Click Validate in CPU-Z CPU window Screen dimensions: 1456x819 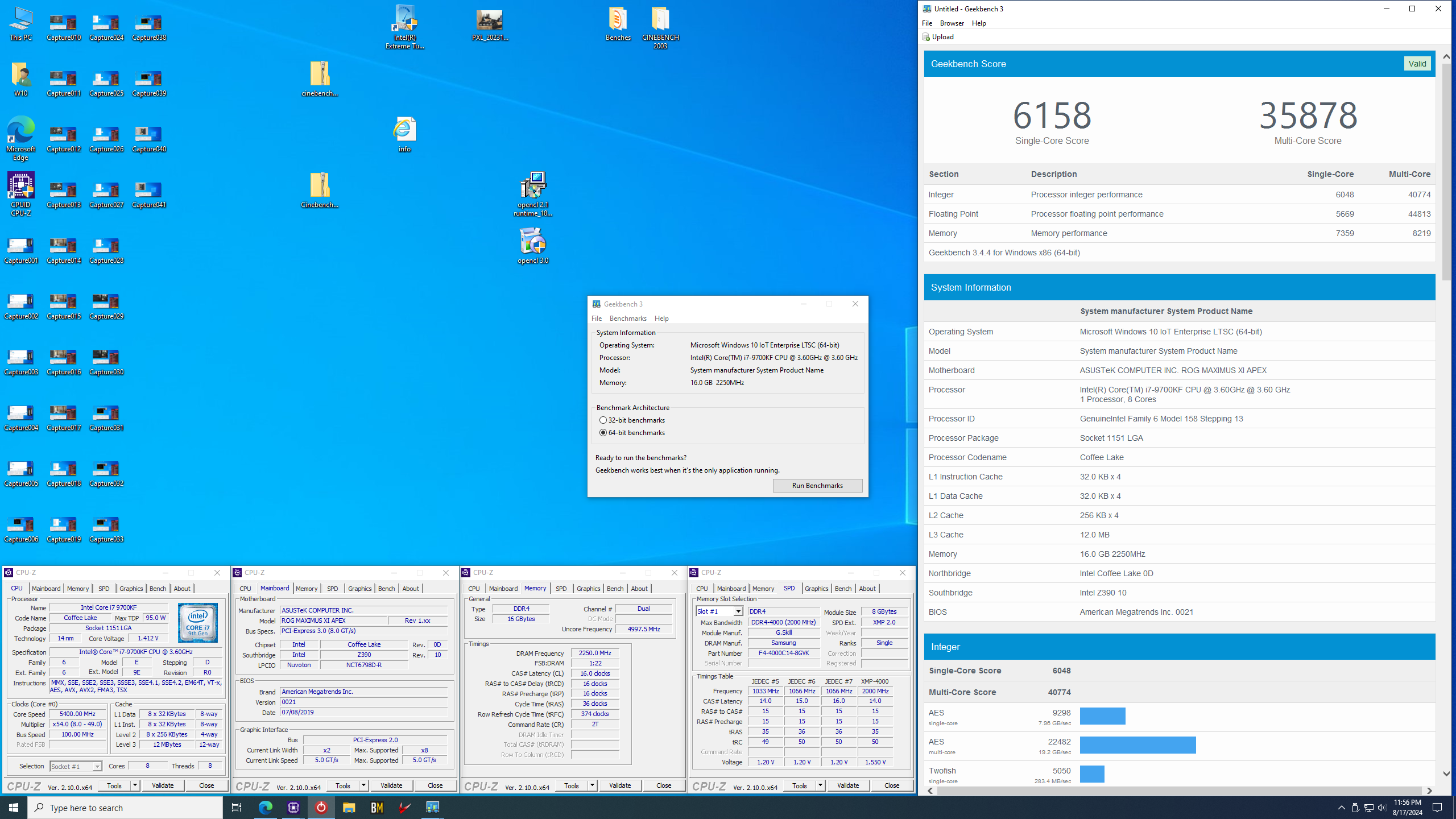[163, 785]
